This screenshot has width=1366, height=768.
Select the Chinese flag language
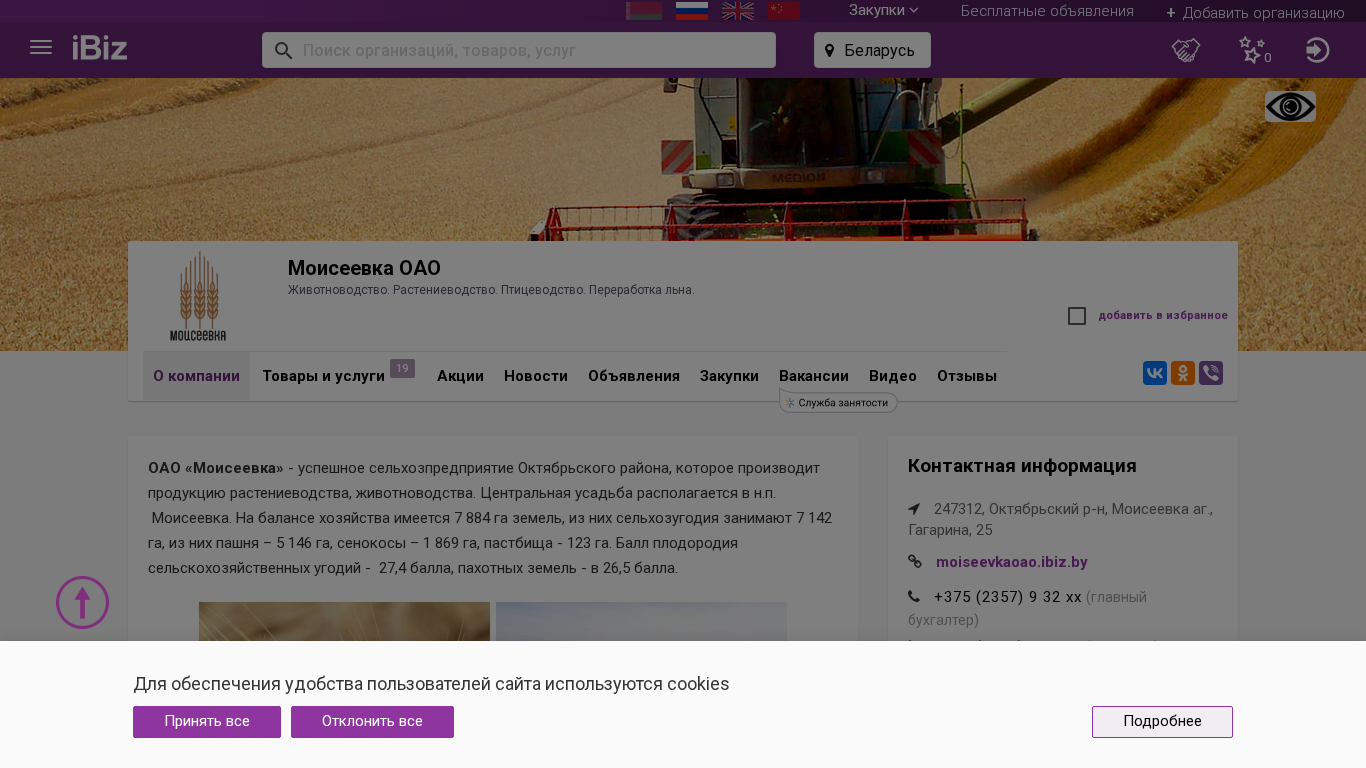[x=784, y=10]
